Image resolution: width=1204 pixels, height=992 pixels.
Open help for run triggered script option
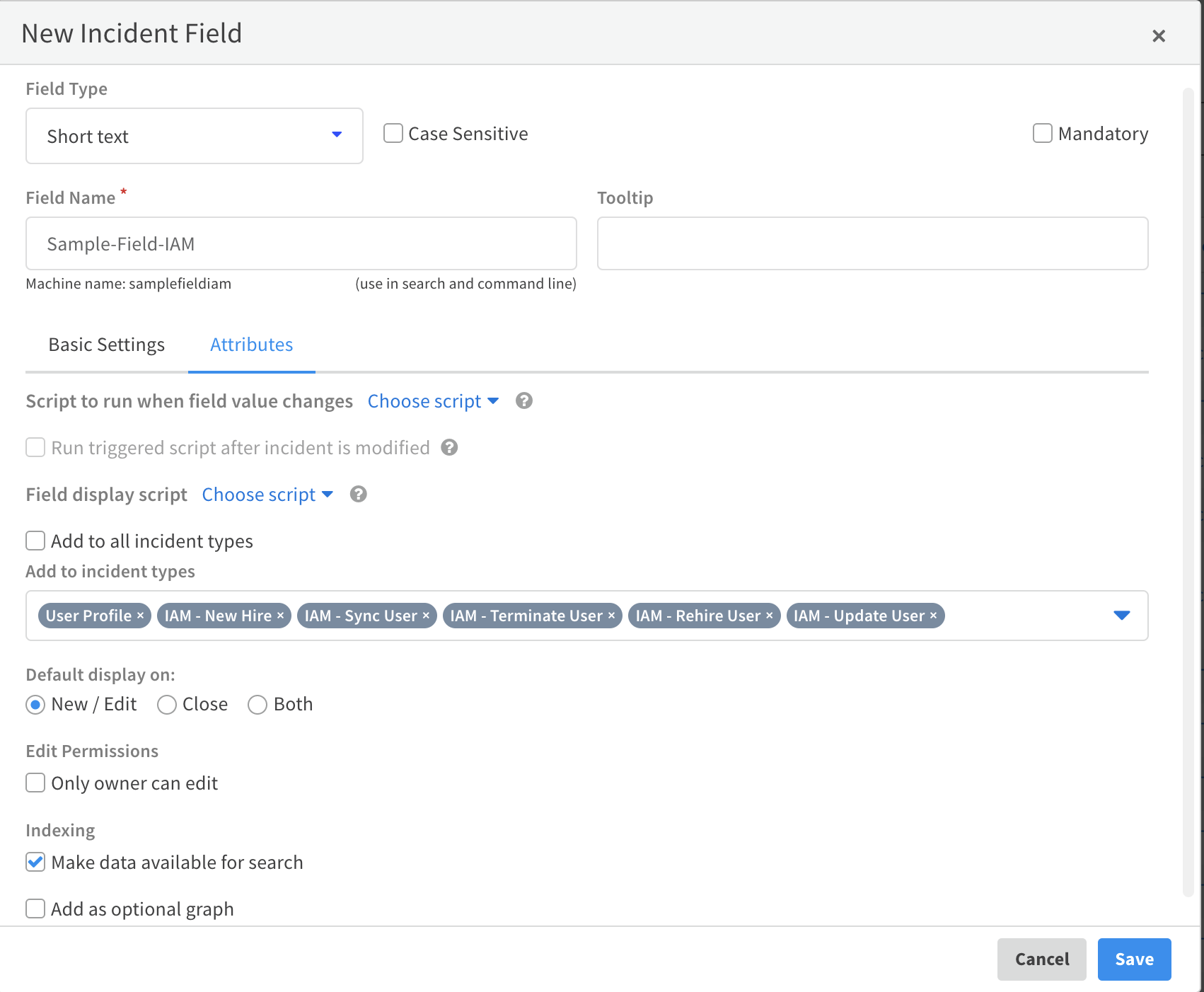(x=449, y=447)
